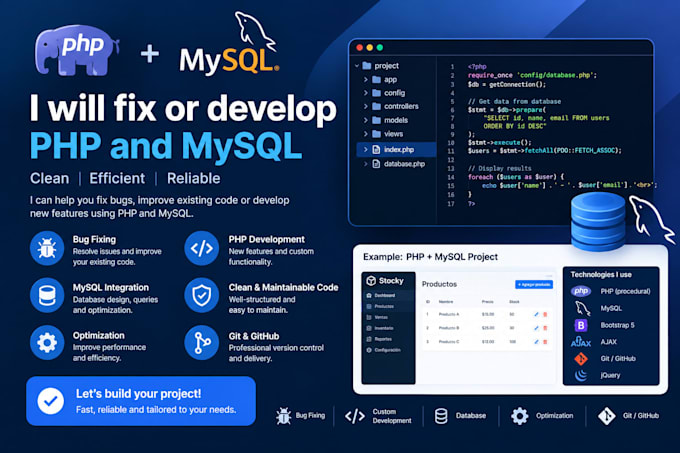Click the PHP Development code brackets icon
Screen dimensions: 680x453
202,248
